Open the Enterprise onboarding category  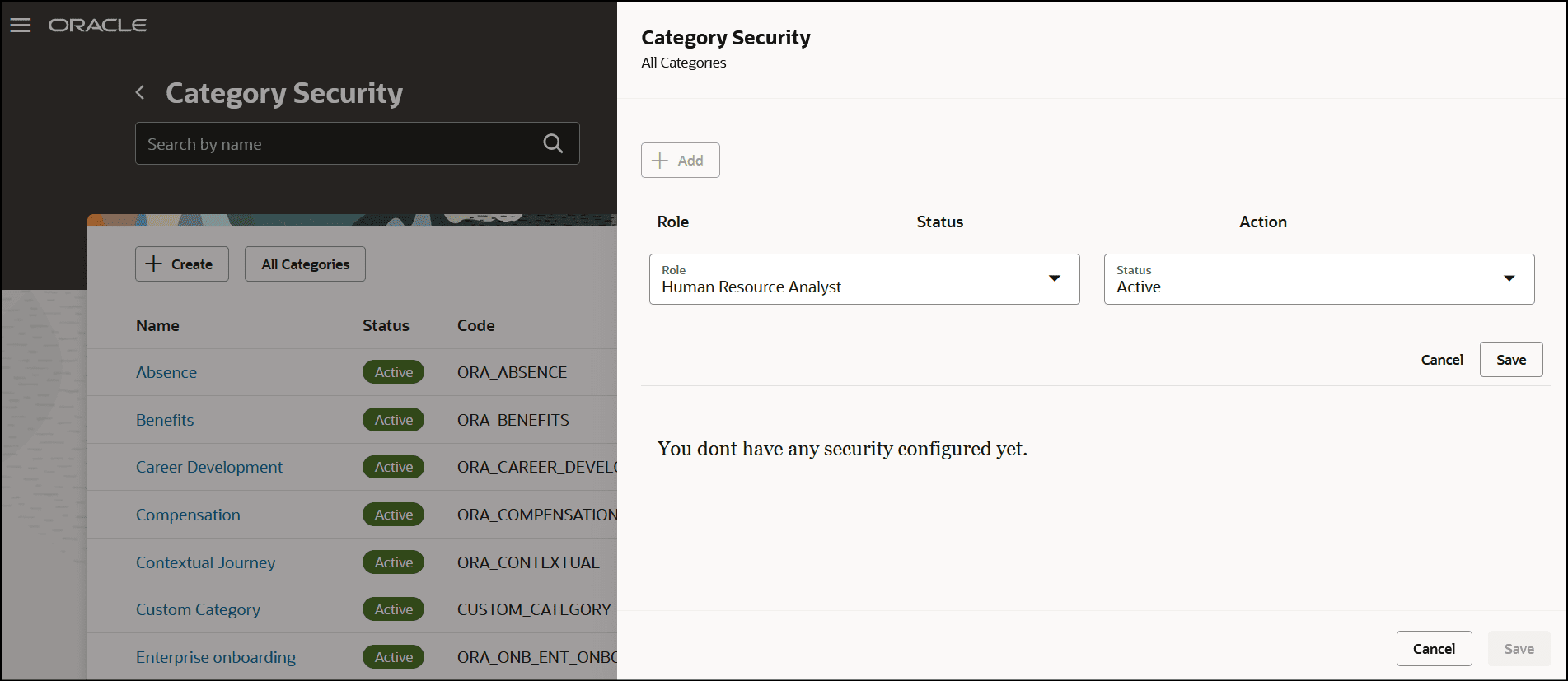[216, 657]
